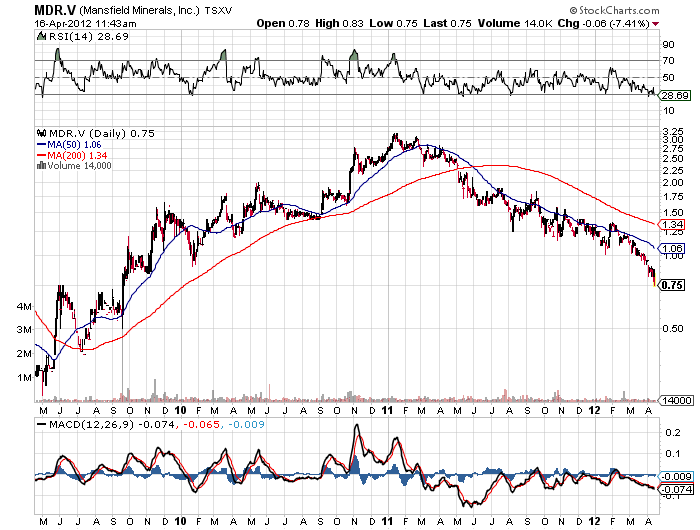Click the -0.009 tag on the MACD right axis
Viewport: 700px width, 530px height.
(677, 476)
